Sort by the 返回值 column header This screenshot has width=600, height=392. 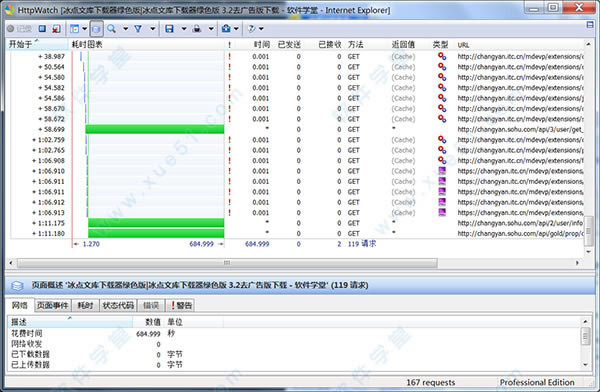point(403,44)
